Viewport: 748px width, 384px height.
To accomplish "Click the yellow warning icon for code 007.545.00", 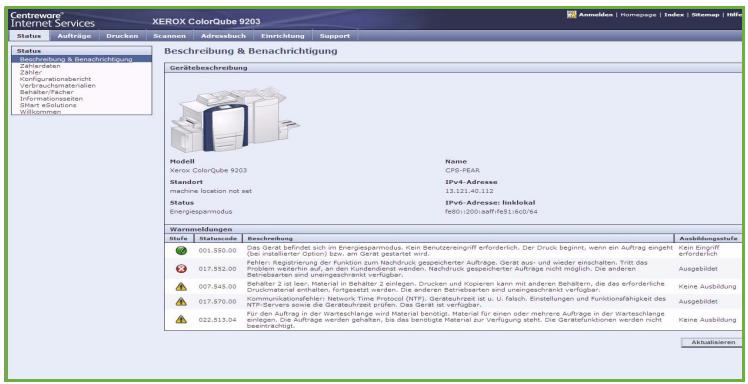I will click(181, 287).
